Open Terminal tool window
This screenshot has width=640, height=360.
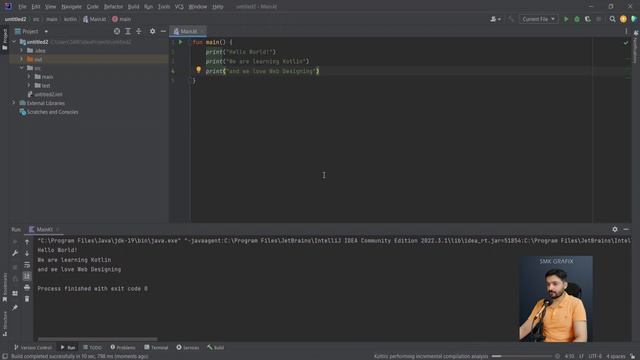156,348
